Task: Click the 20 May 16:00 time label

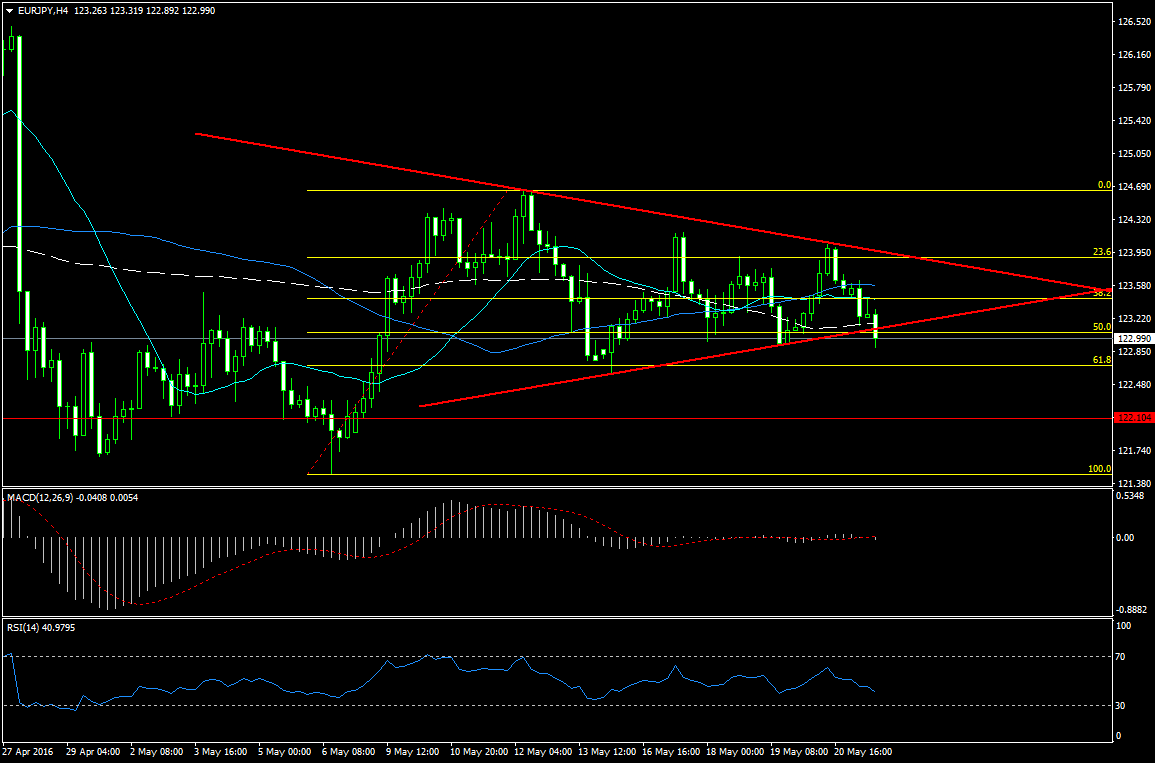Action: click(864, 749)
